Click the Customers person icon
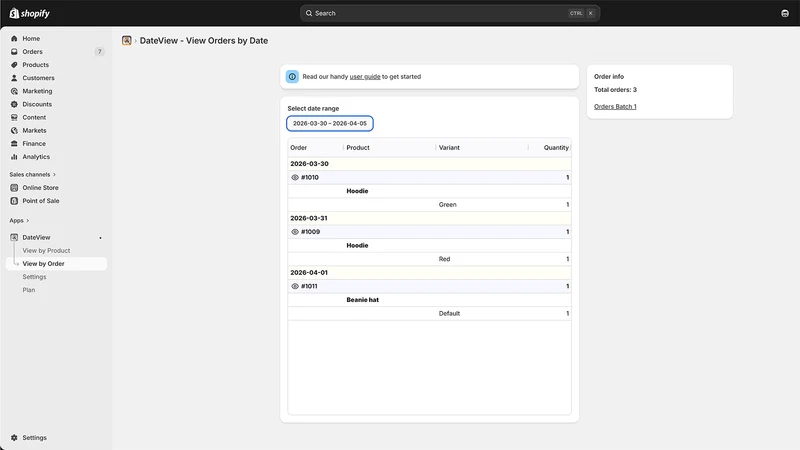 [14, 78]
